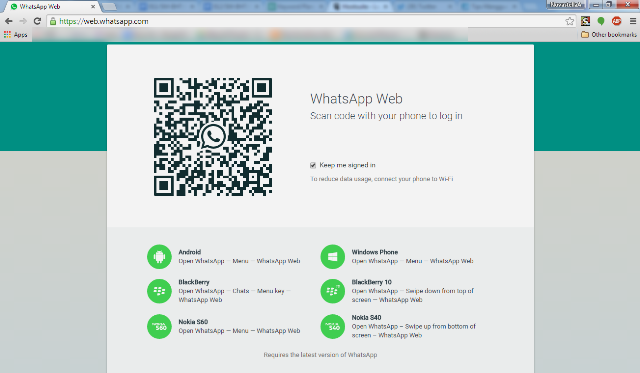Click Nokia S40 swipe up instructions text
Viewport: 640px width, 373px height.
point(413,331)
